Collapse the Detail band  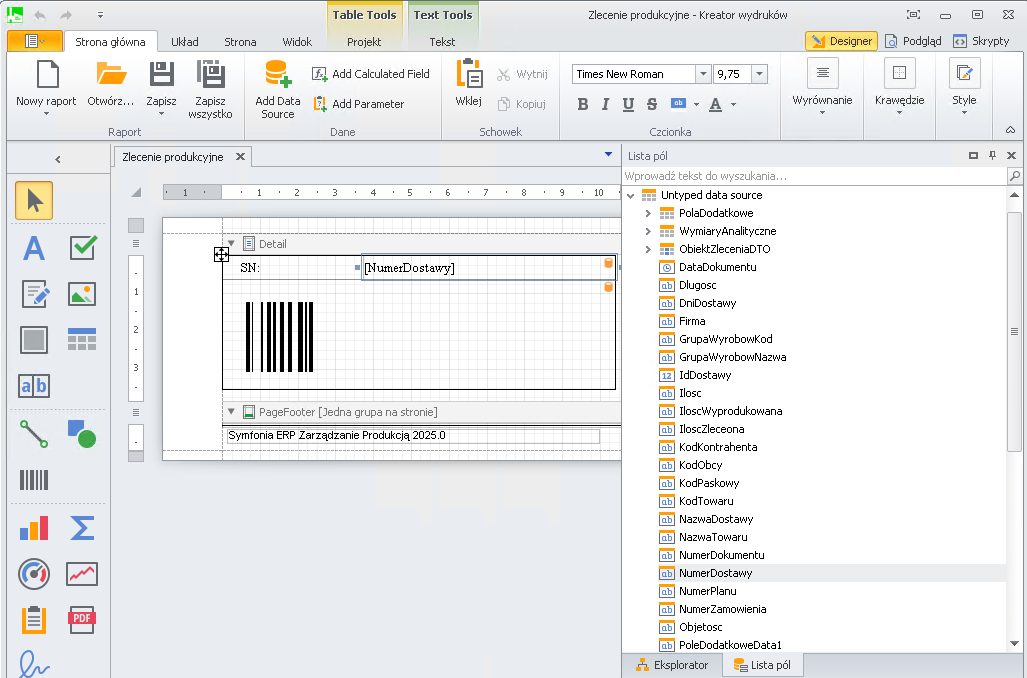pyautogui.click(x=231, y=244)
